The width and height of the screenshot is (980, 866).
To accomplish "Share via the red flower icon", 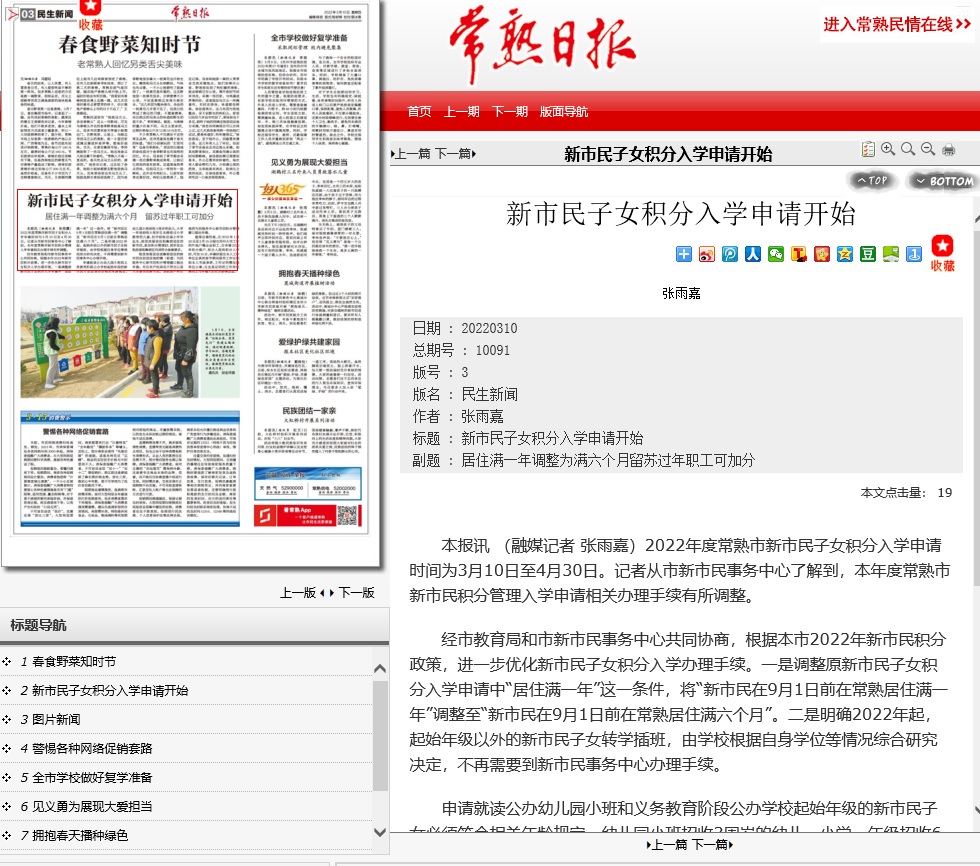I will coord(822,254).
